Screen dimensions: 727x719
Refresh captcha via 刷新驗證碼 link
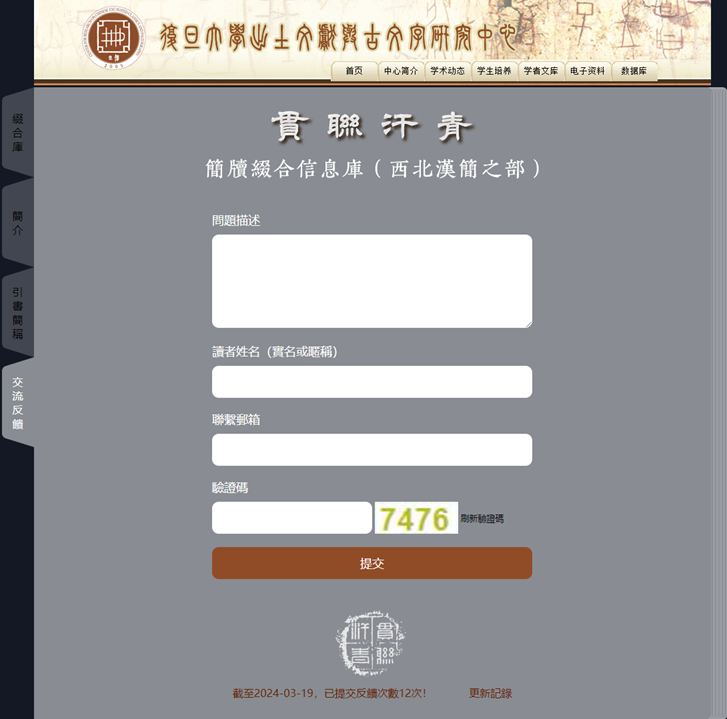click(x=482, y=518)
